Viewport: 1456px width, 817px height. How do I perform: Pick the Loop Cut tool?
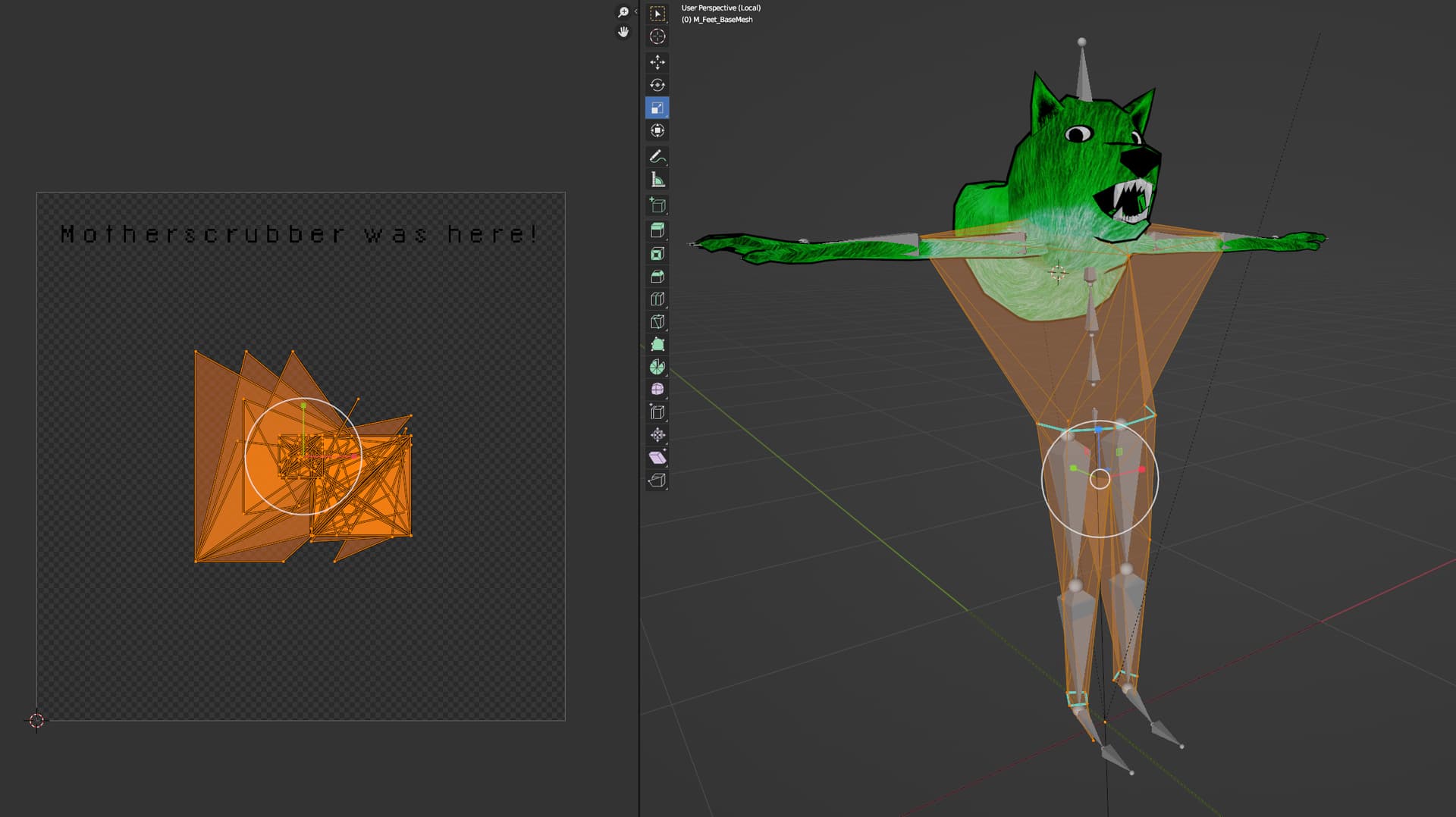click(657, 299)
